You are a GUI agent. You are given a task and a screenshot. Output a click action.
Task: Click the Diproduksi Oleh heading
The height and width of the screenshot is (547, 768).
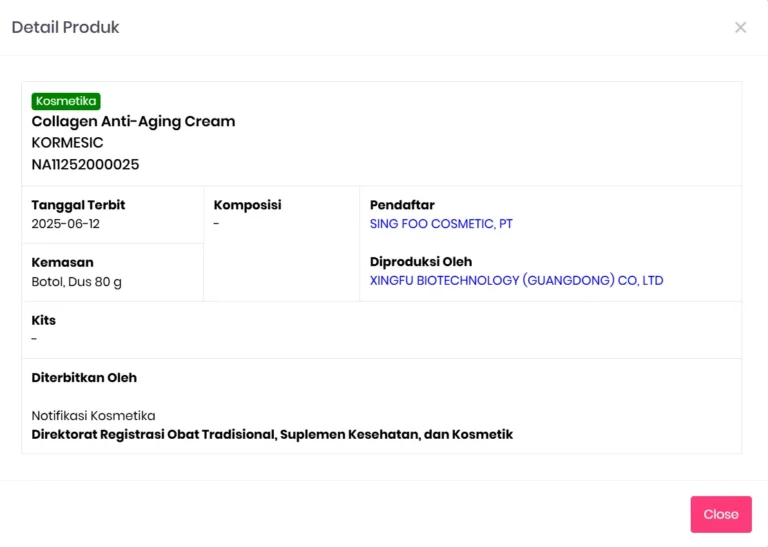(421, 262)
